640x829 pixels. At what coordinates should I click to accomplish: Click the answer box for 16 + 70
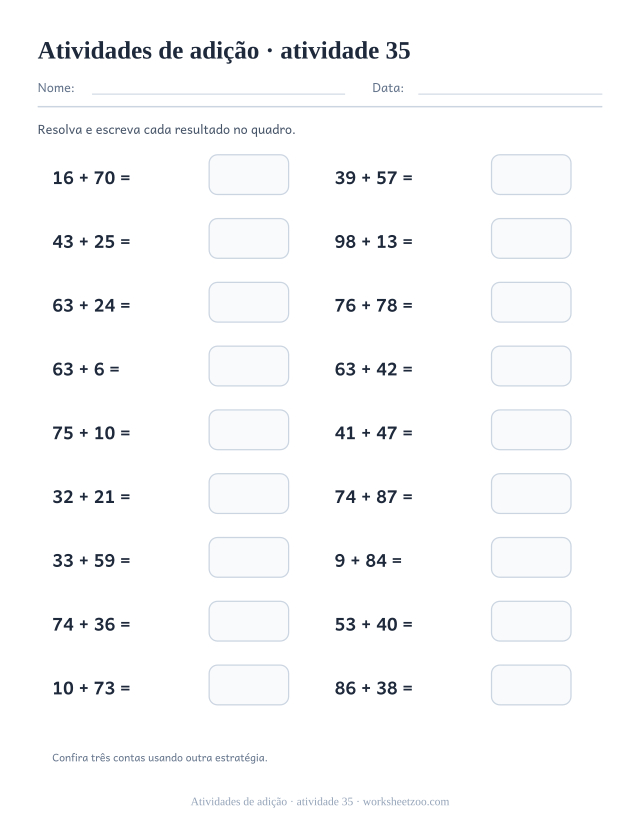tap(248, 174)
